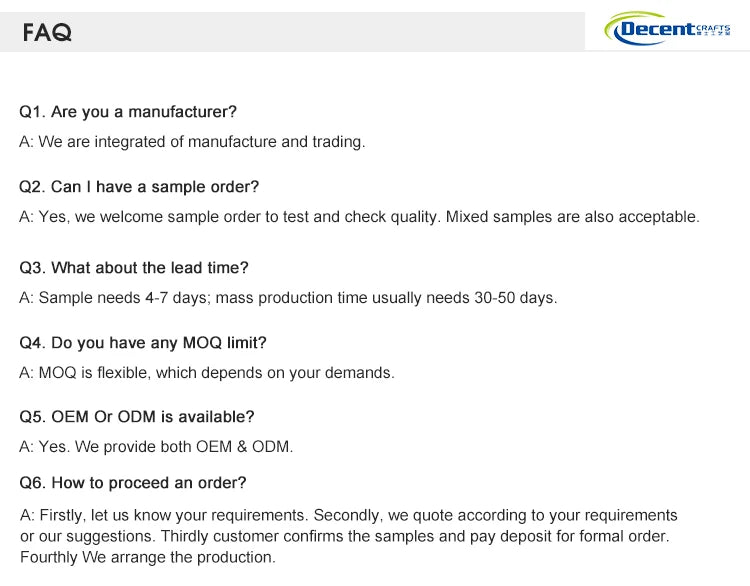Select question Q1 about being a manufacturer
This screenshot has height=586, width=750.
click(x=128, y=112)
